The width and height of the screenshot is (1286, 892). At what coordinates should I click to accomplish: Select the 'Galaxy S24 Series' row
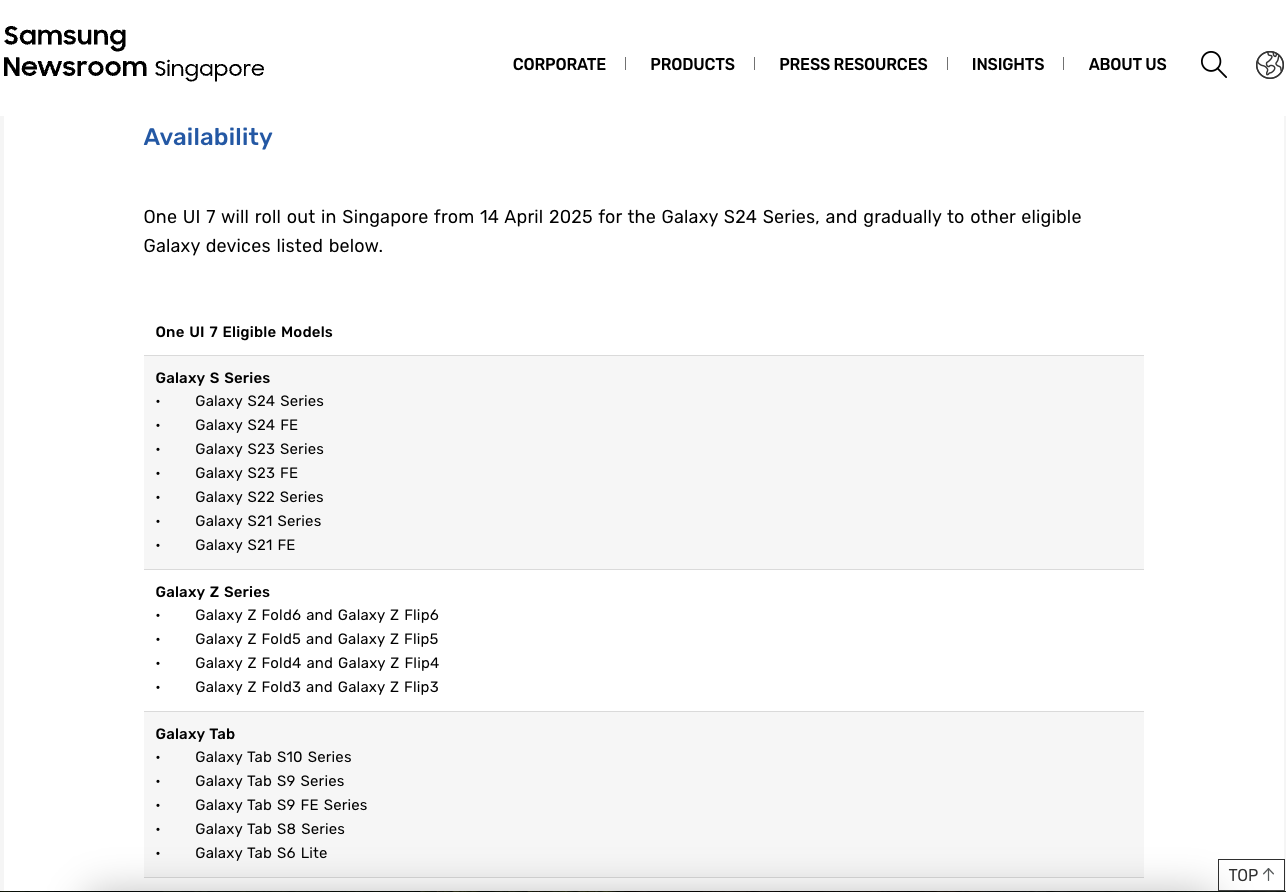[x=259, y=401]
